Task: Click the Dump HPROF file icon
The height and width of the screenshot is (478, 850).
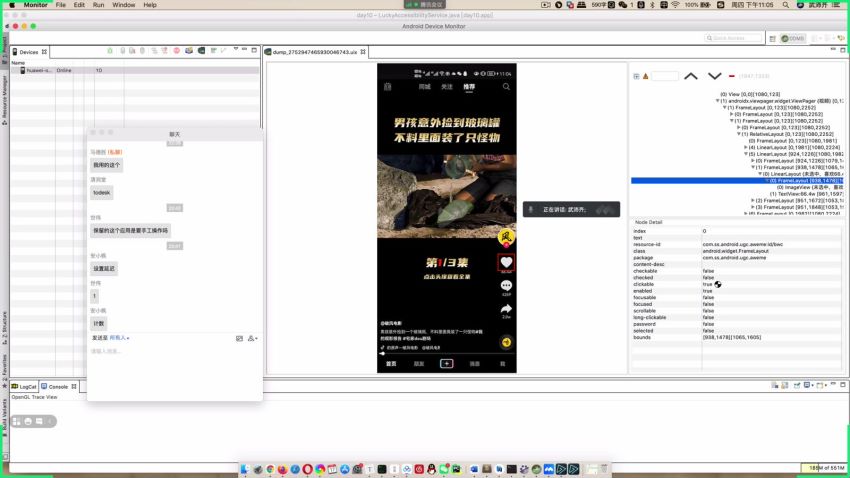Action: (x=132, y=51)
